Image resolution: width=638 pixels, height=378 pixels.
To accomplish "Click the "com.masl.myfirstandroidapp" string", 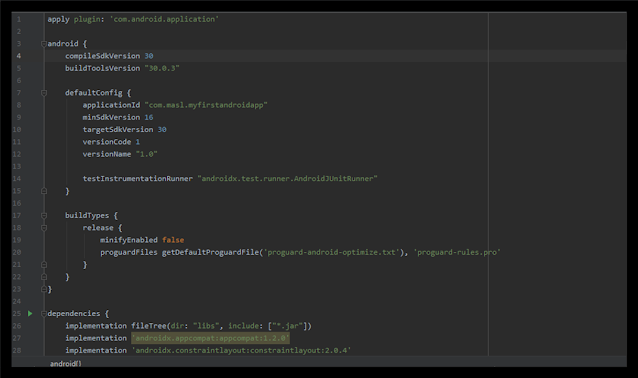I will pyautogui.click(x=206, y=105).
